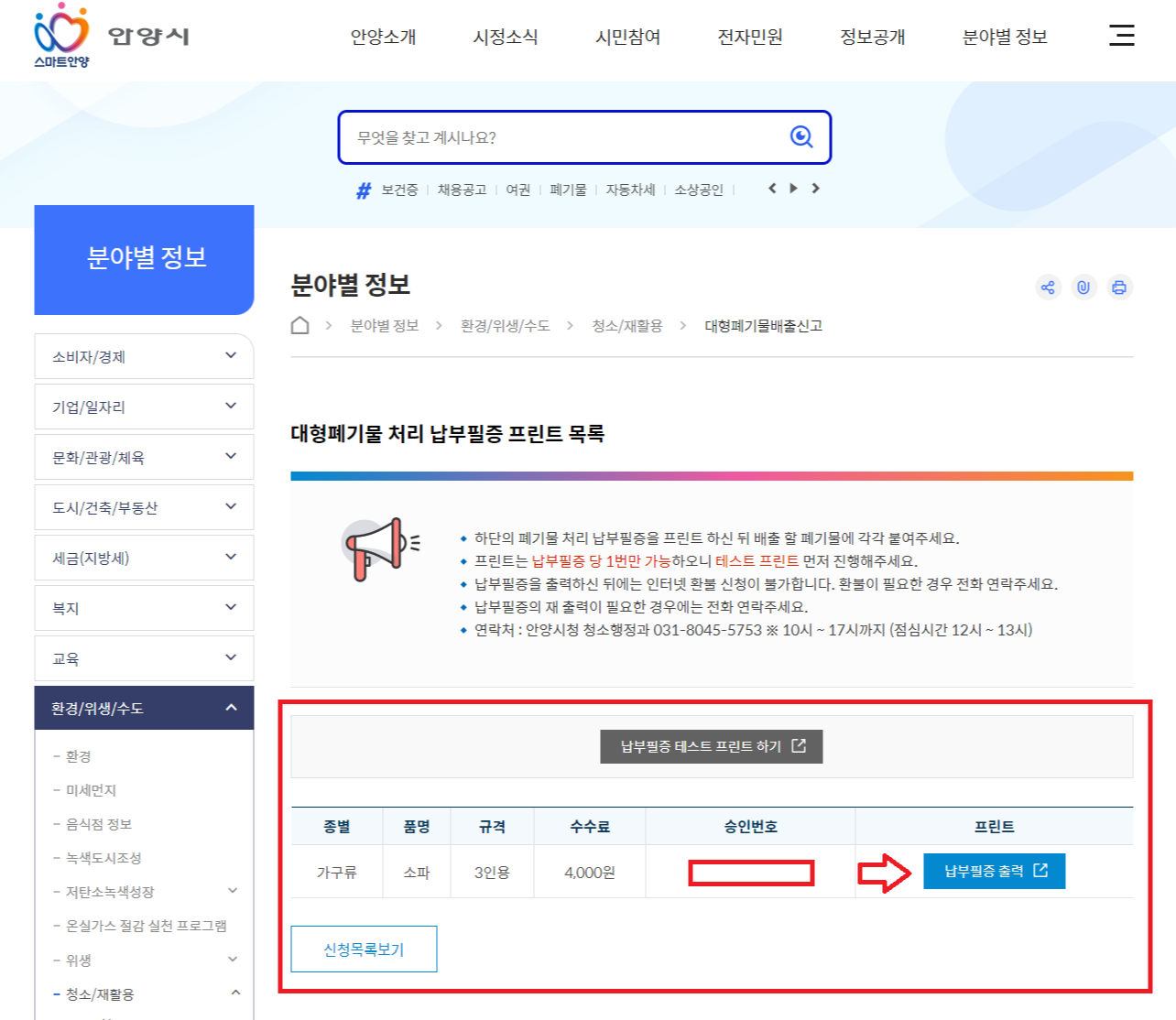Screen dimensions: 1176x1020
Task: Click the 스마트안양 city logo
Action: 110,37
